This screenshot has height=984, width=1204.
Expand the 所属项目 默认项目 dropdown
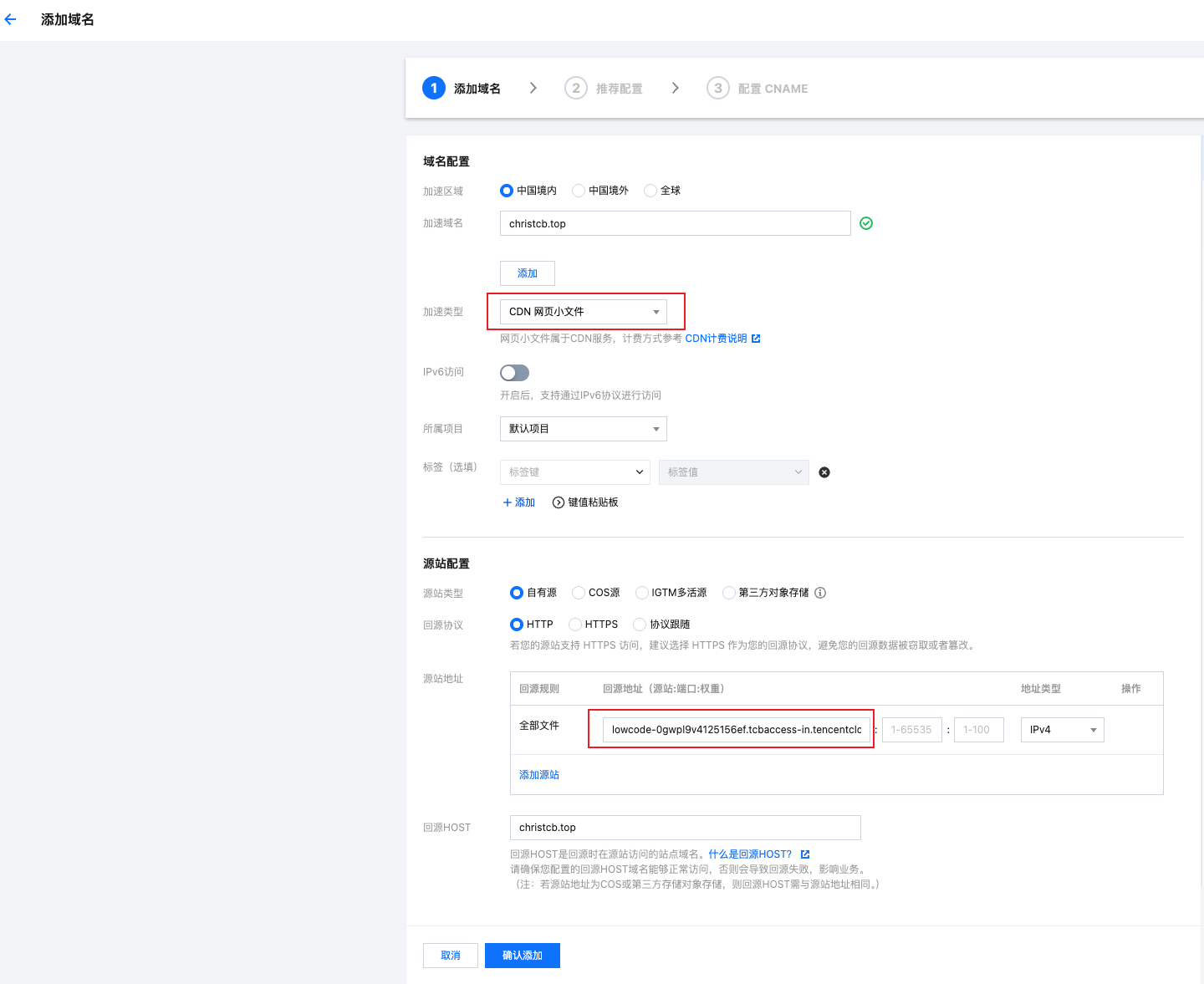[583, 429]
